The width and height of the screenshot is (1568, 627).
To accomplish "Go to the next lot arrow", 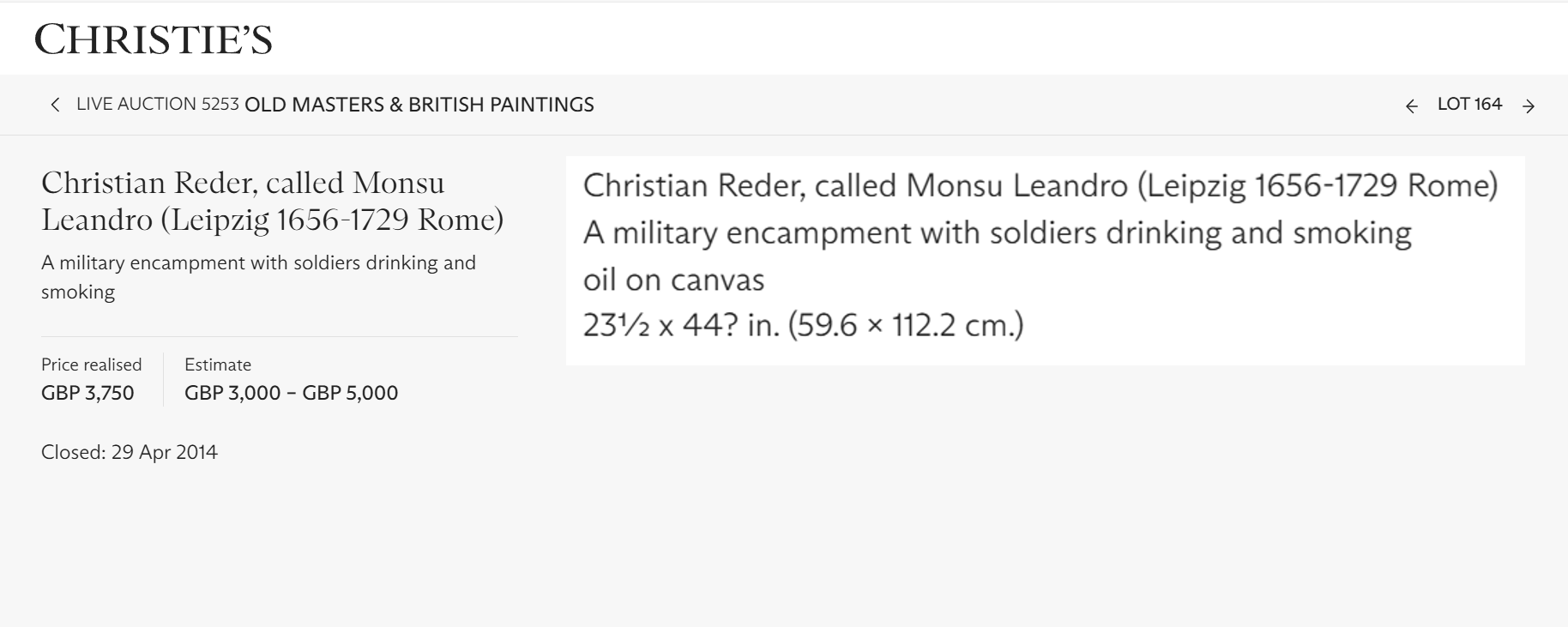I will point(1528,106).
